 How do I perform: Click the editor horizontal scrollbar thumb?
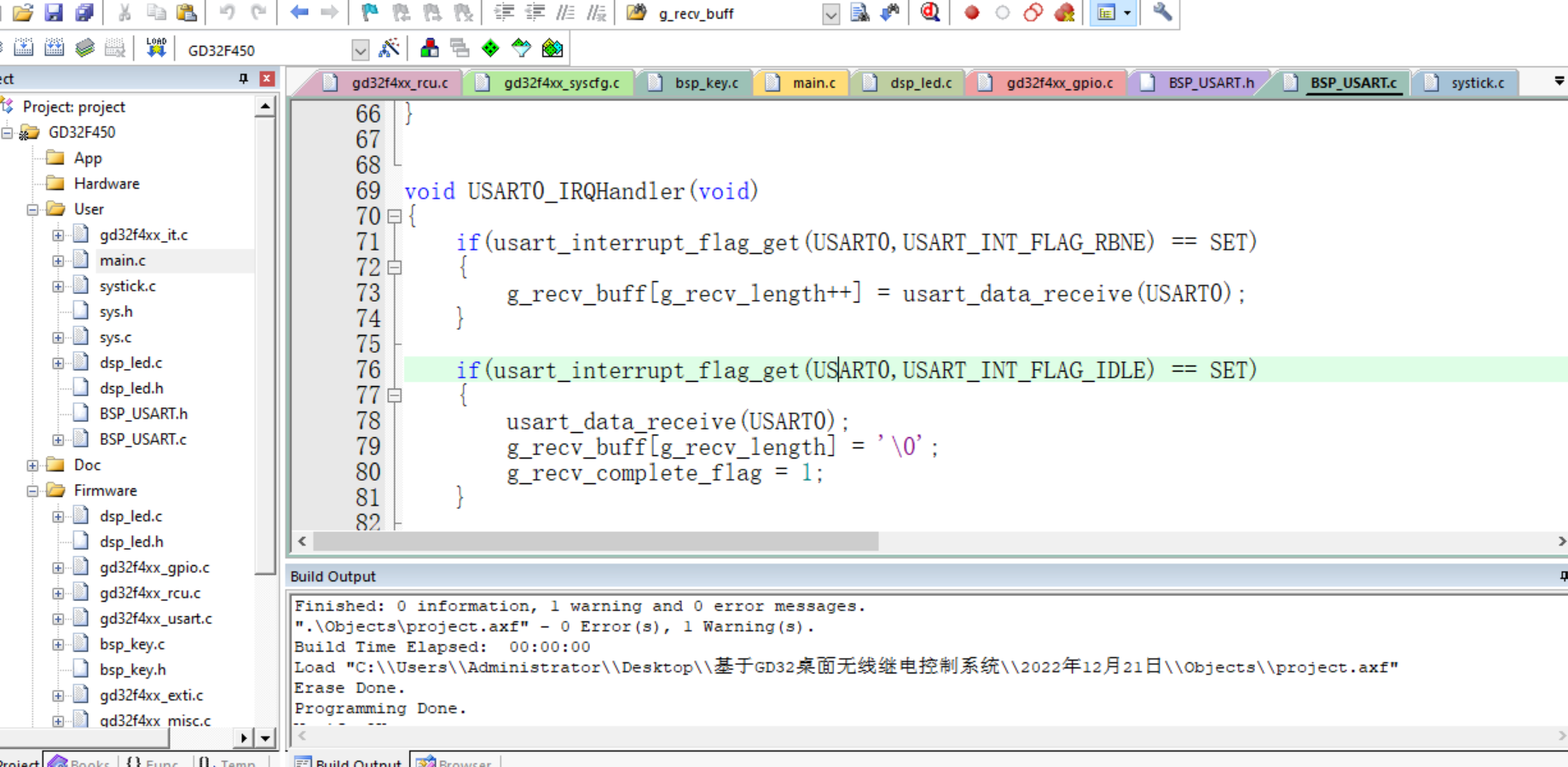595,542
